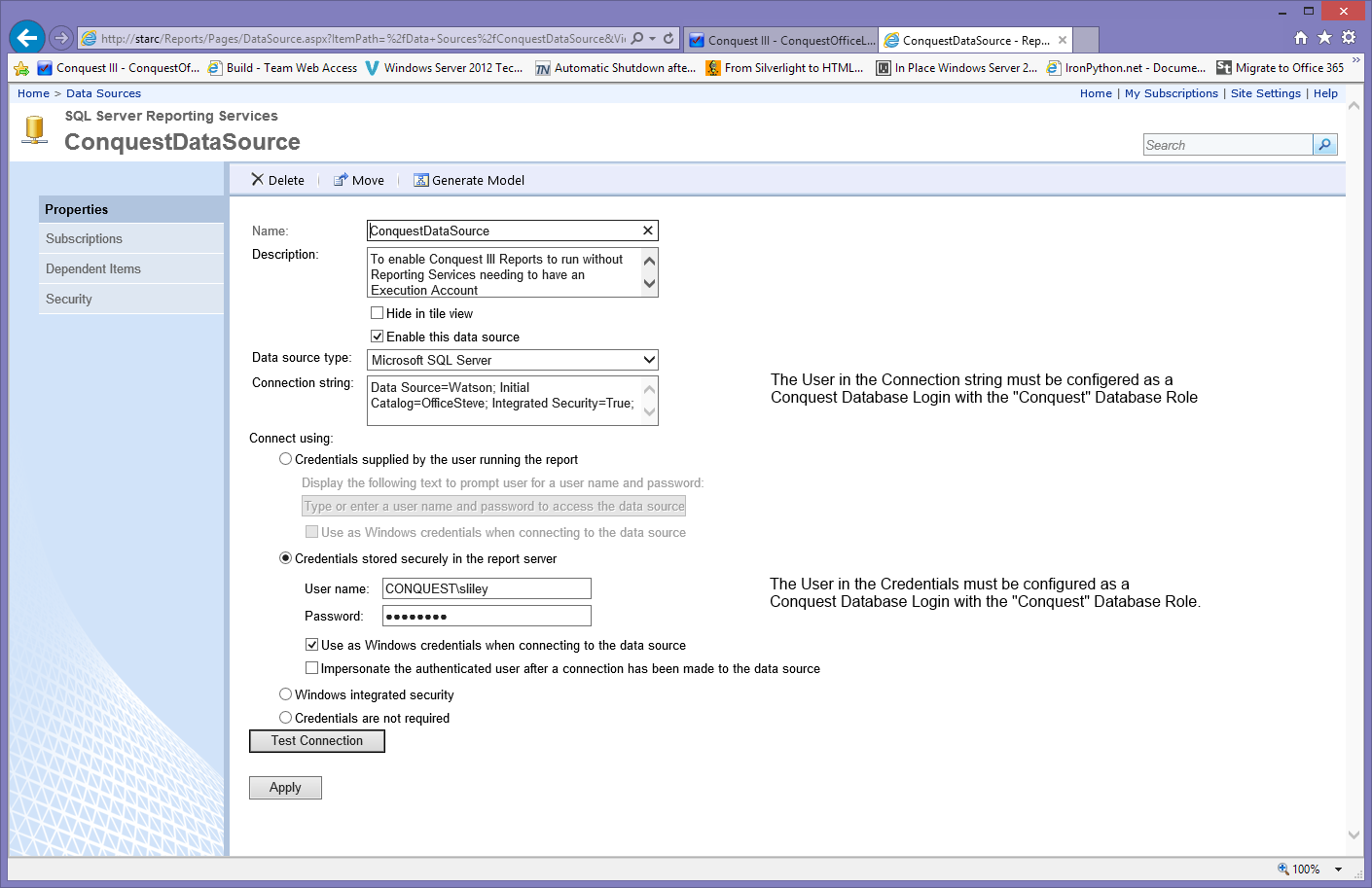Open address bar search dropdown arrow
The image size is (1372, 888).
[652, 39]
